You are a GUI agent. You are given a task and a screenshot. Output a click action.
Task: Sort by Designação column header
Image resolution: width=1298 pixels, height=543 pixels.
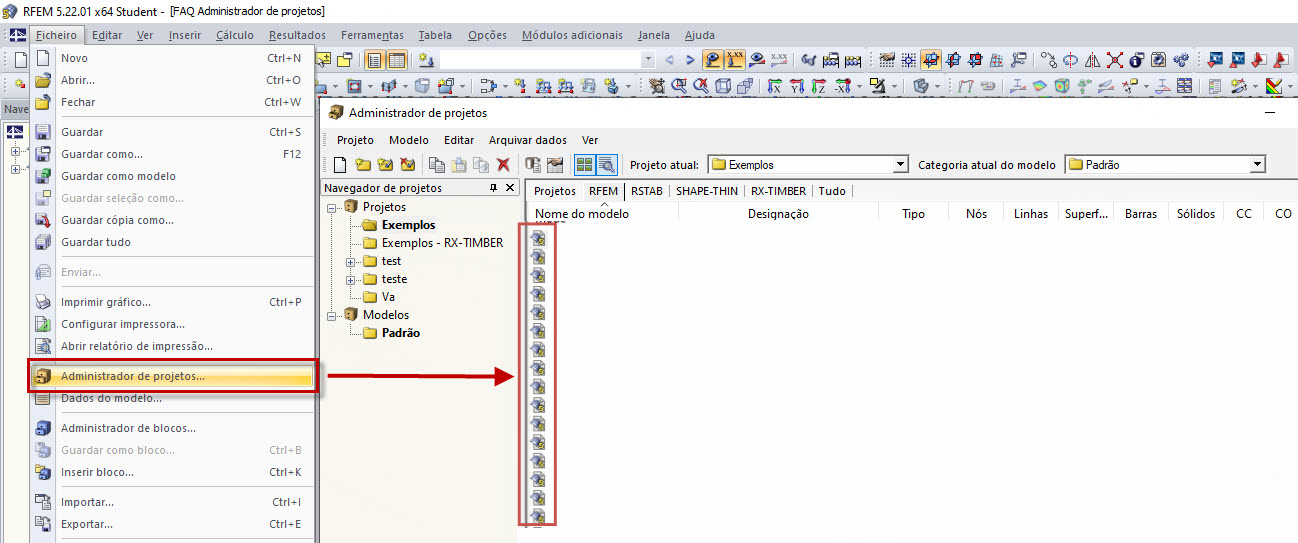[x=778, y=213]
